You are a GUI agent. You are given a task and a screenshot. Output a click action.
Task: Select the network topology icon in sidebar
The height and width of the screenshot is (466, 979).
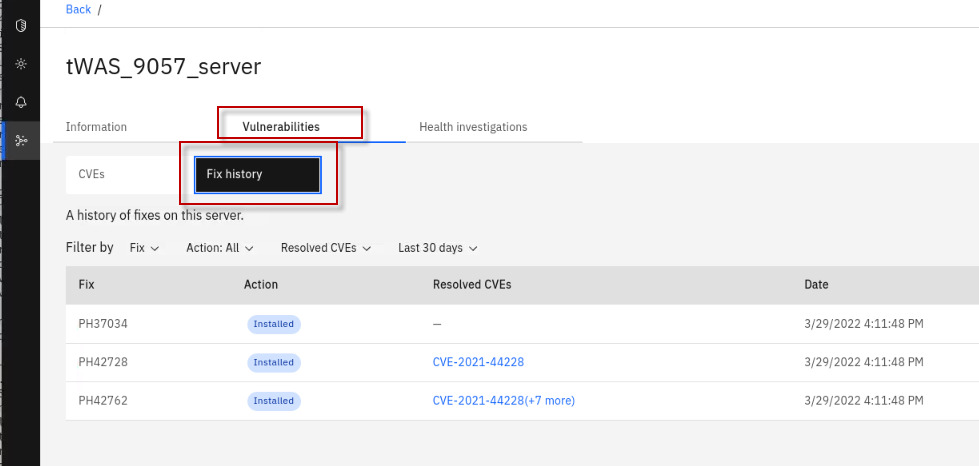(21, 140)
